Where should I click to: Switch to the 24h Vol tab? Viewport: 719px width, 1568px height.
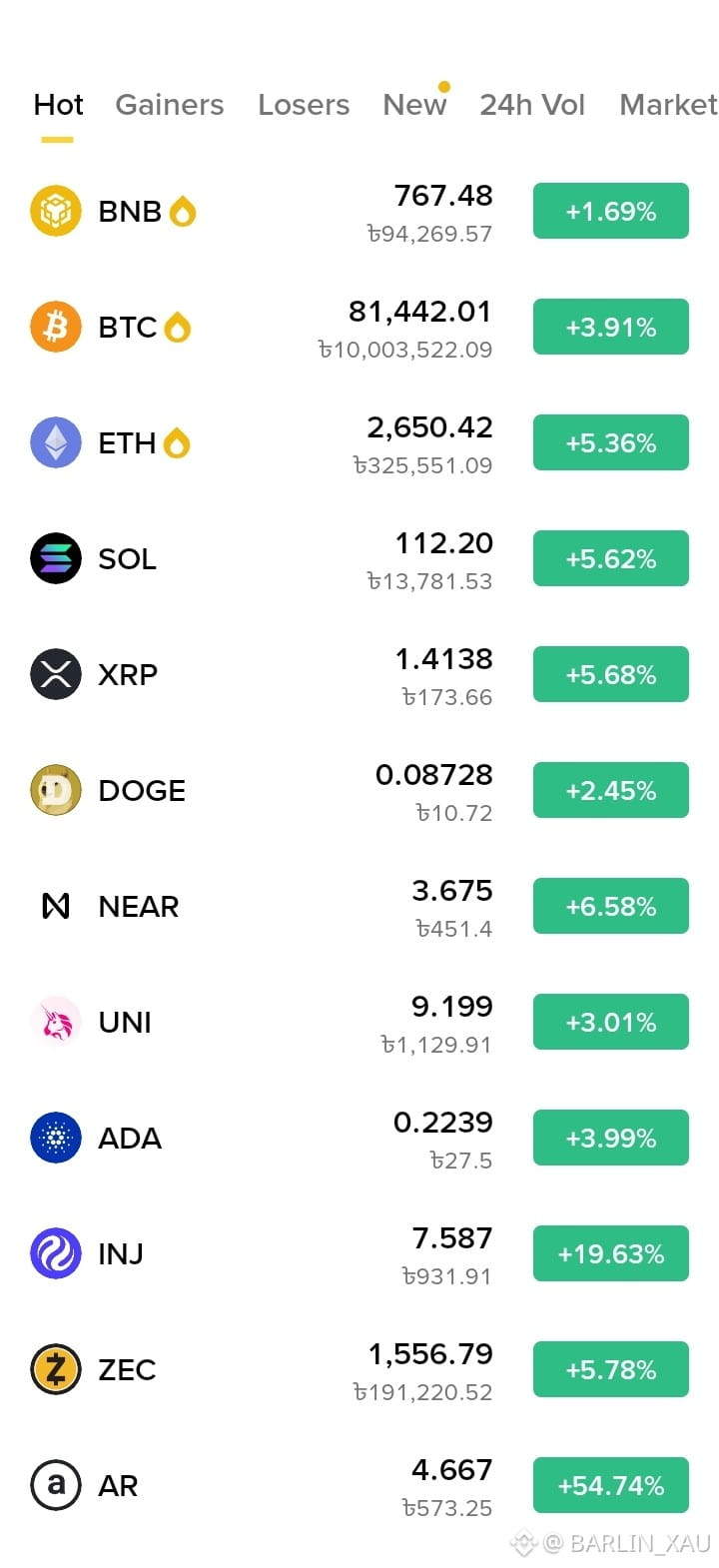pyautogui.click(x=532, y=105)
